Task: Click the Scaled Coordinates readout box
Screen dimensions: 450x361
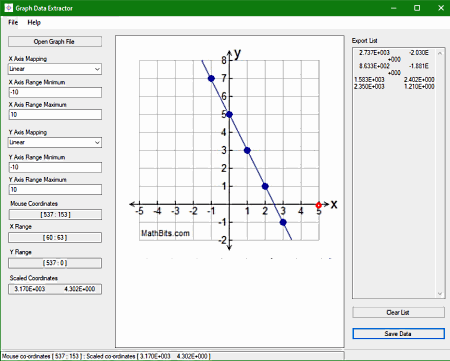Action: point(55,289)
